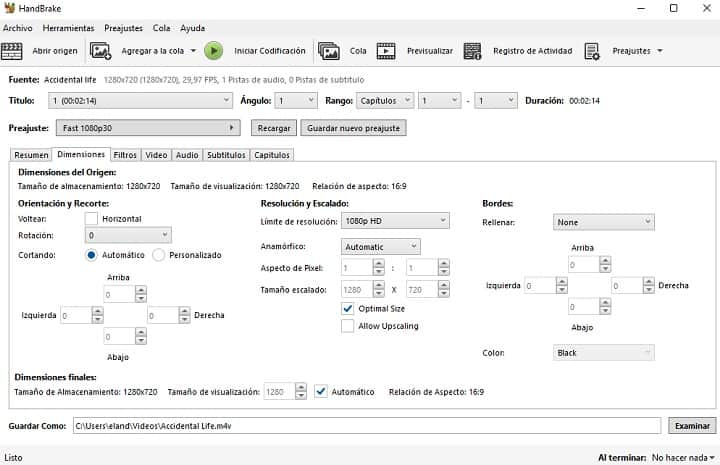The height and width of the screenshot is (465, 720).
Task: Click the crop Izquierda value stepper
Action: (x=82, y=315)
